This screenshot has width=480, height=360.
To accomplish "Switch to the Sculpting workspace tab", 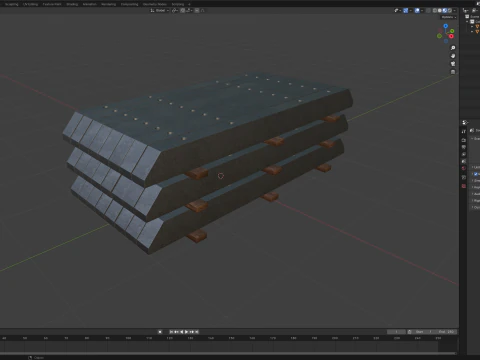I will (x=11, y=4).
